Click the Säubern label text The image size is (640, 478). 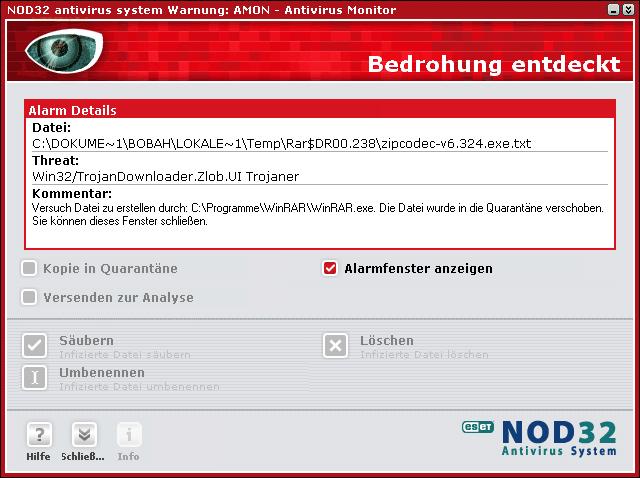(x=87, y=340)
